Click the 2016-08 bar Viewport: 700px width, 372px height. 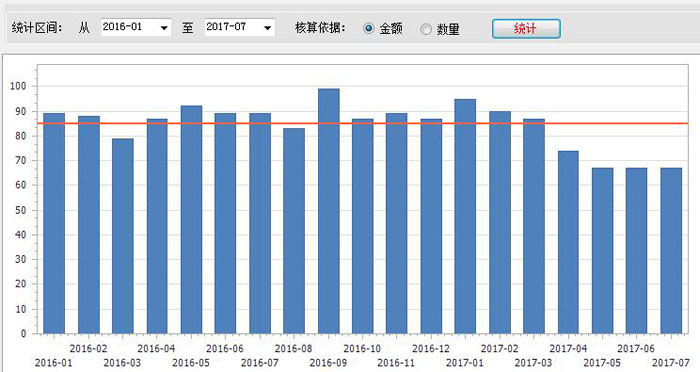(x=294, y=231)
